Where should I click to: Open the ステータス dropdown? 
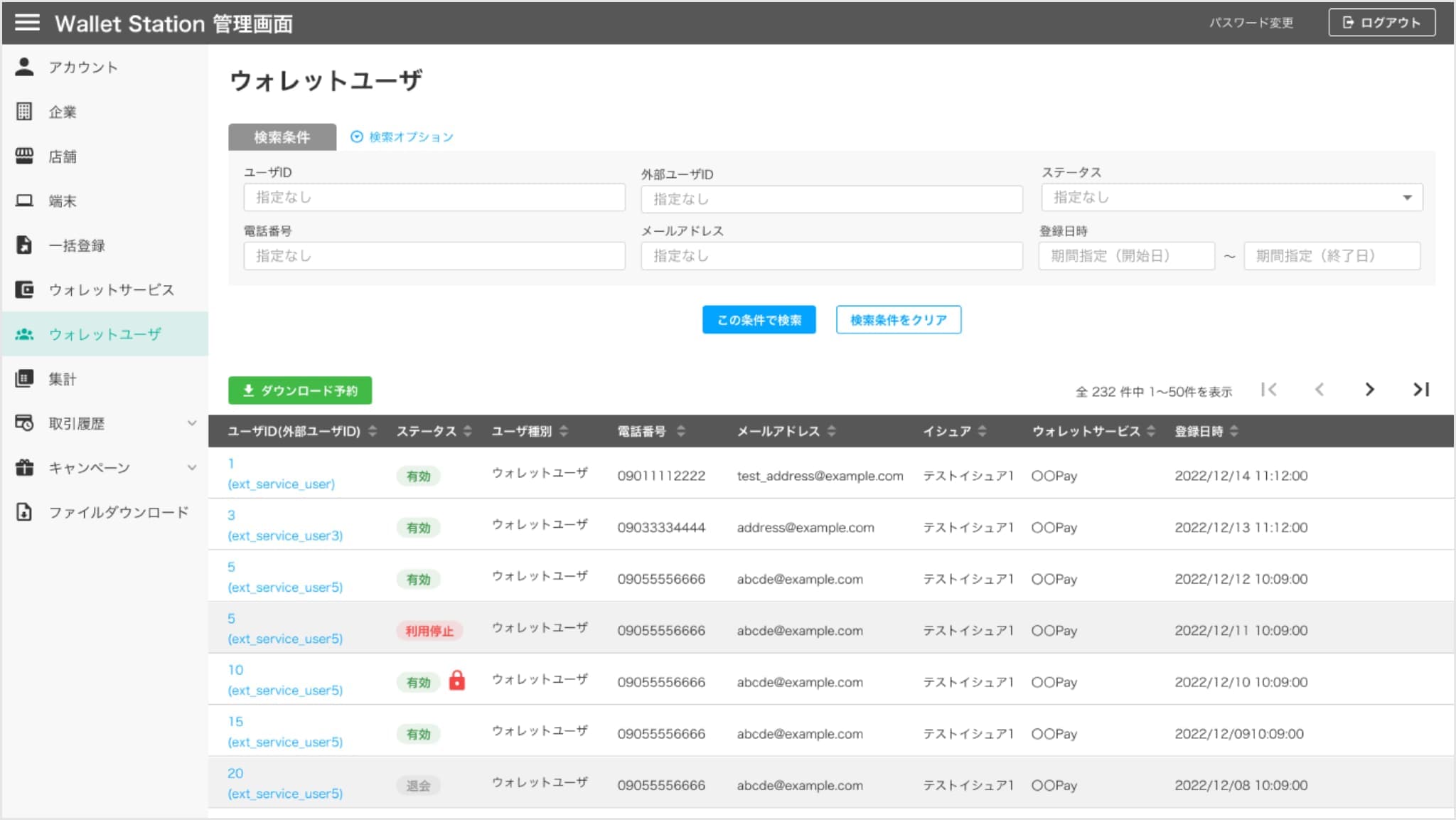tap(1231, 198)
